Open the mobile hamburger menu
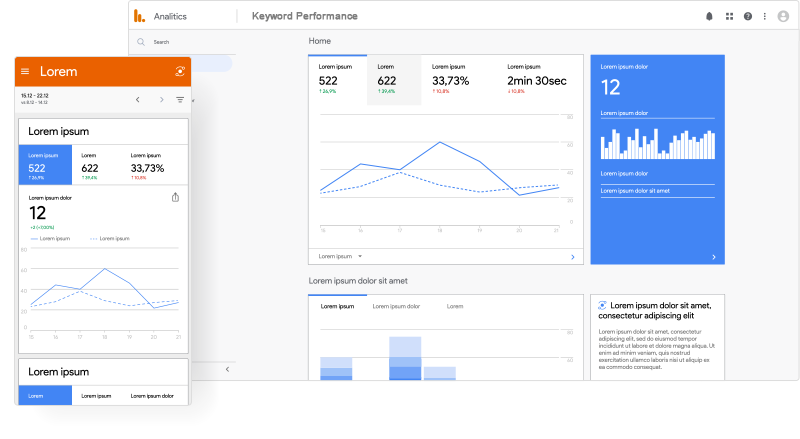Viewport: 800px width, 439px height. pyautogui.click(x=25, y=72)
